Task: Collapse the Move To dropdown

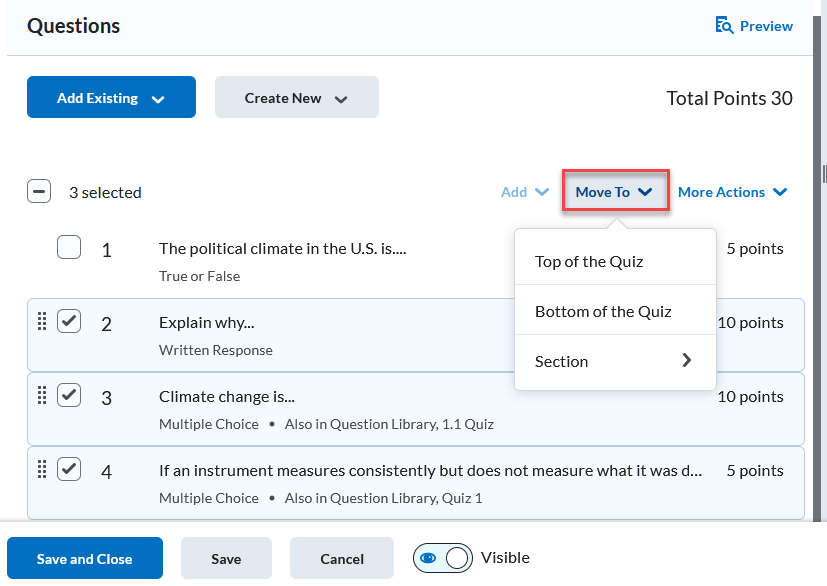Action: click(614, 192)
